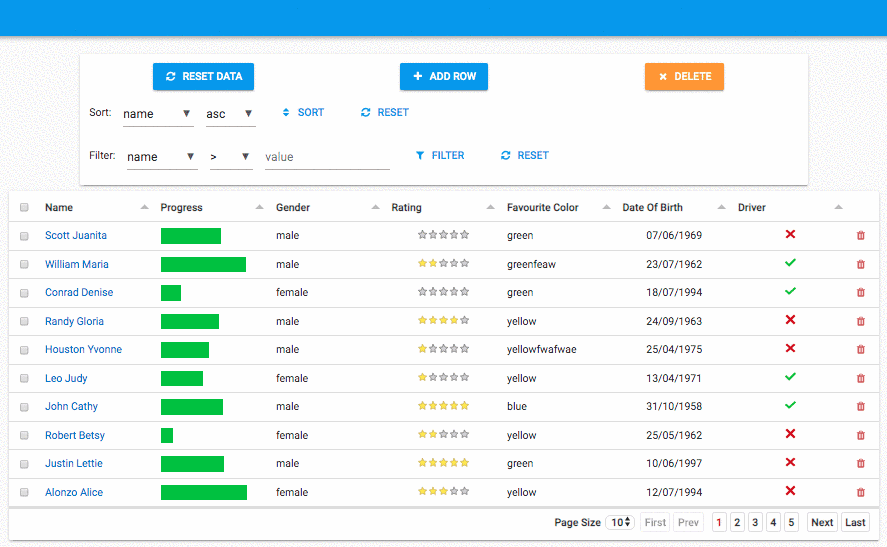Click the progress bar for William Maria
This screenshot has width=887, height=547.
click(x=203, y=264)
